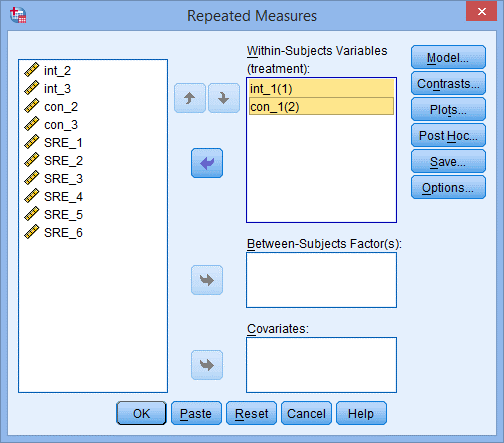The height and width of the screenshot is (443, 504).
Task: Open the Post Hoc... dialog
Action: point(448,135)
